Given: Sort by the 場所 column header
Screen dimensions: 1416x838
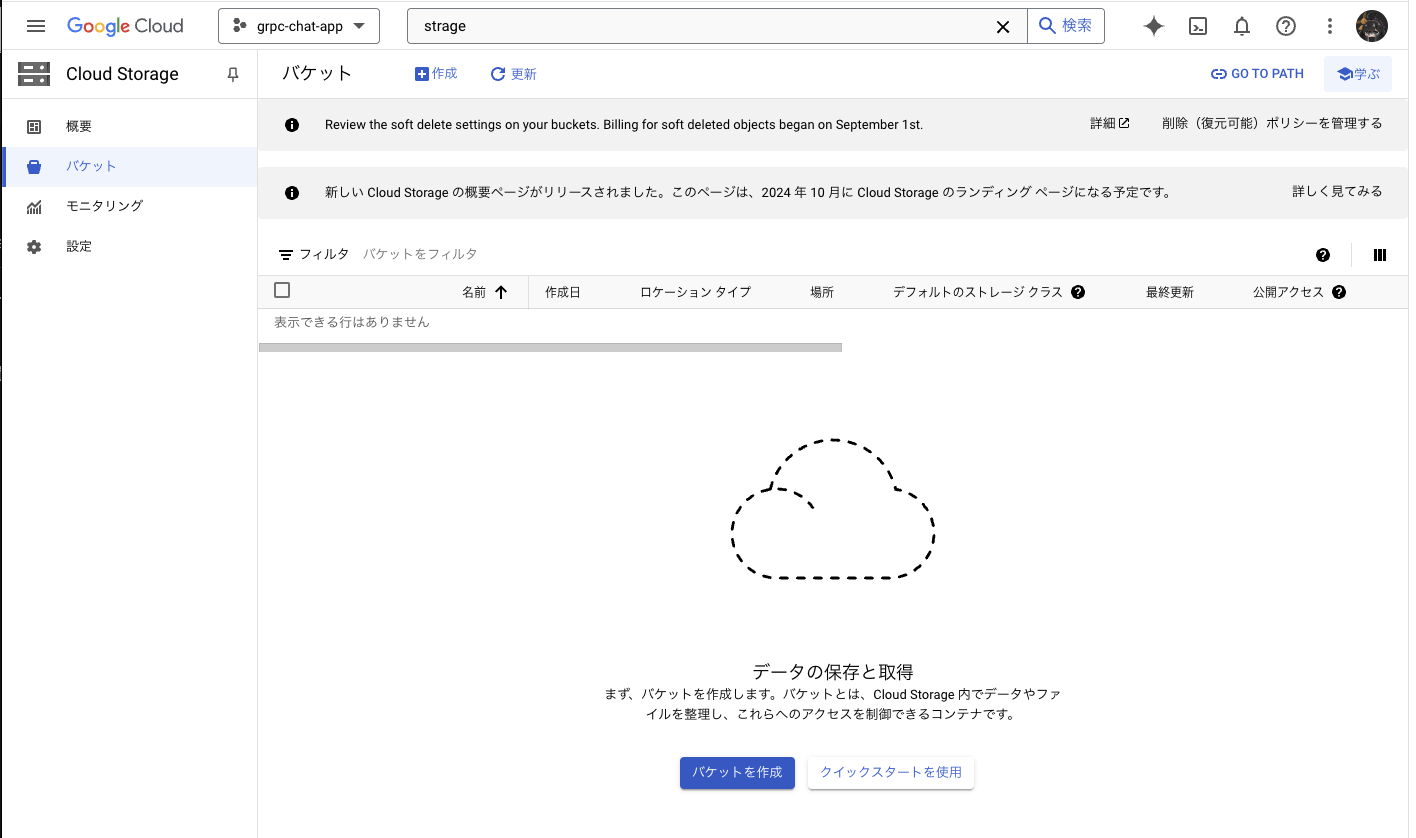Looking at the screenshot, I should coord(822,292).
